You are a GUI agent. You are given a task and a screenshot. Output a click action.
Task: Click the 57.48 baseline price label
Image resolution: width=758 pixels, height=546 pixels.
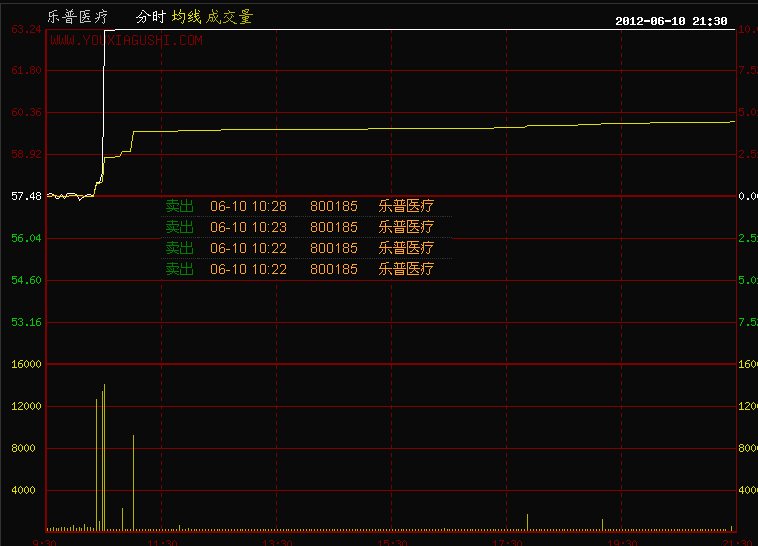click(26, 196)
